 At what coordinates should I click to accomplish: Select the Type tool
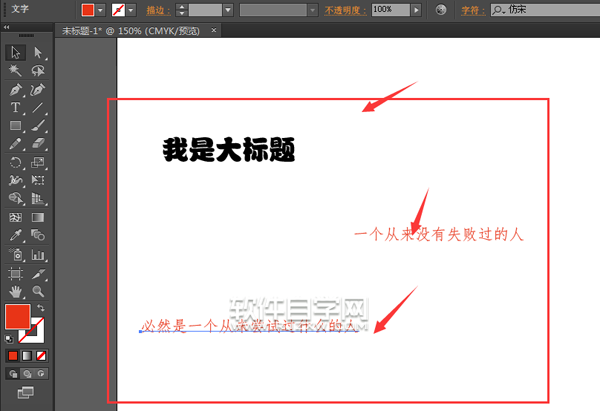15,108
